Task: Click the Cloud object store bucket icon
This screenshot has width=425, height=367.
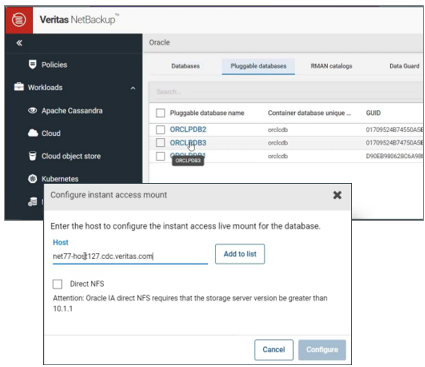Action: [x=32, y=156]
